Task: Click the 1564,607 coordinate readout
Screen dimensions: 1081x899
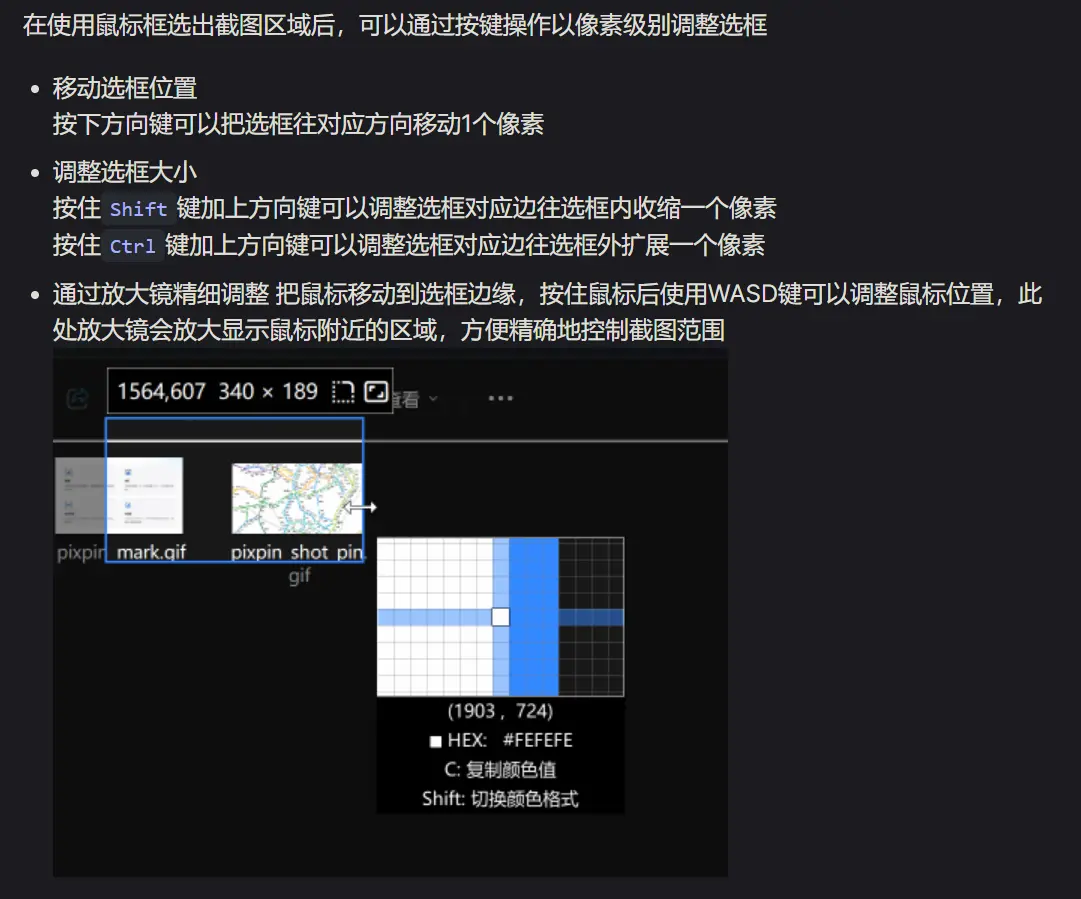Action: [161, 392]
